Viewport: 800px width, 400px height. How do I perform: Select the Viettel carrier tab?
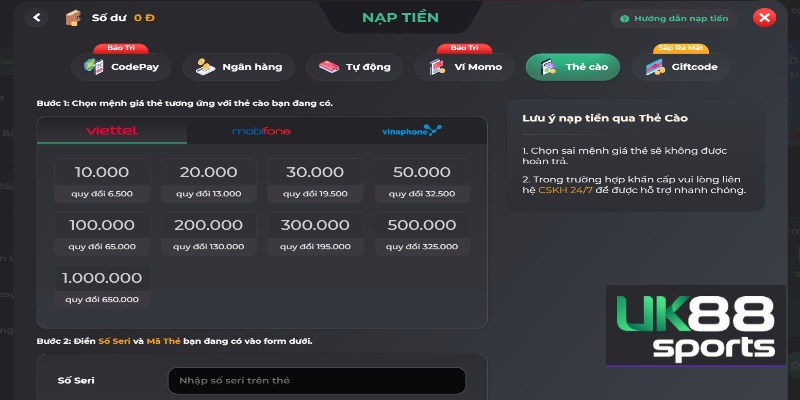[x=112, y=131]
